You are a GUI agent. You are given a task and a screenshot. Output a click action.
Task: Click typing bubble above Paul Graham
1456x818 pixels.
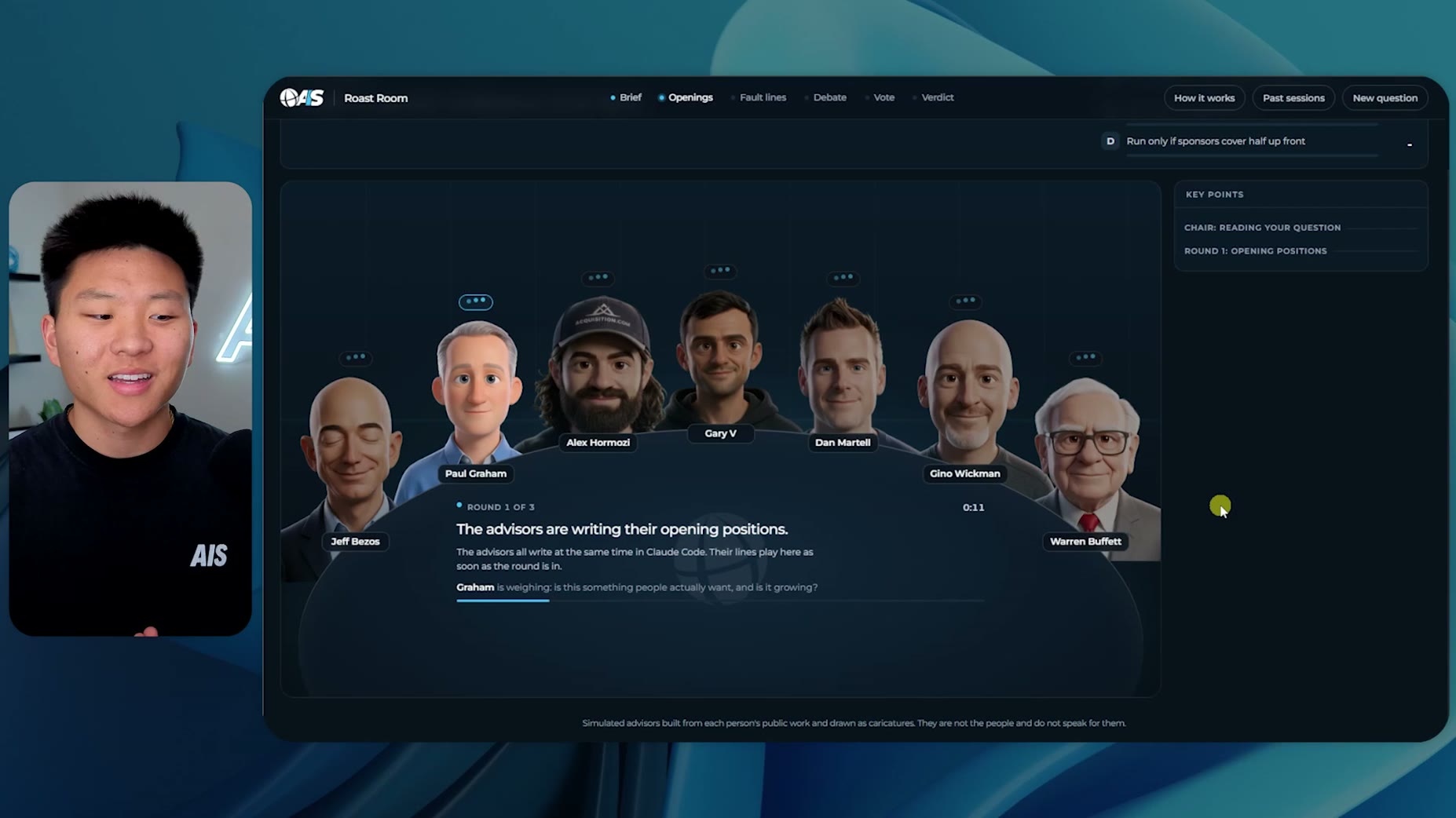475,301
